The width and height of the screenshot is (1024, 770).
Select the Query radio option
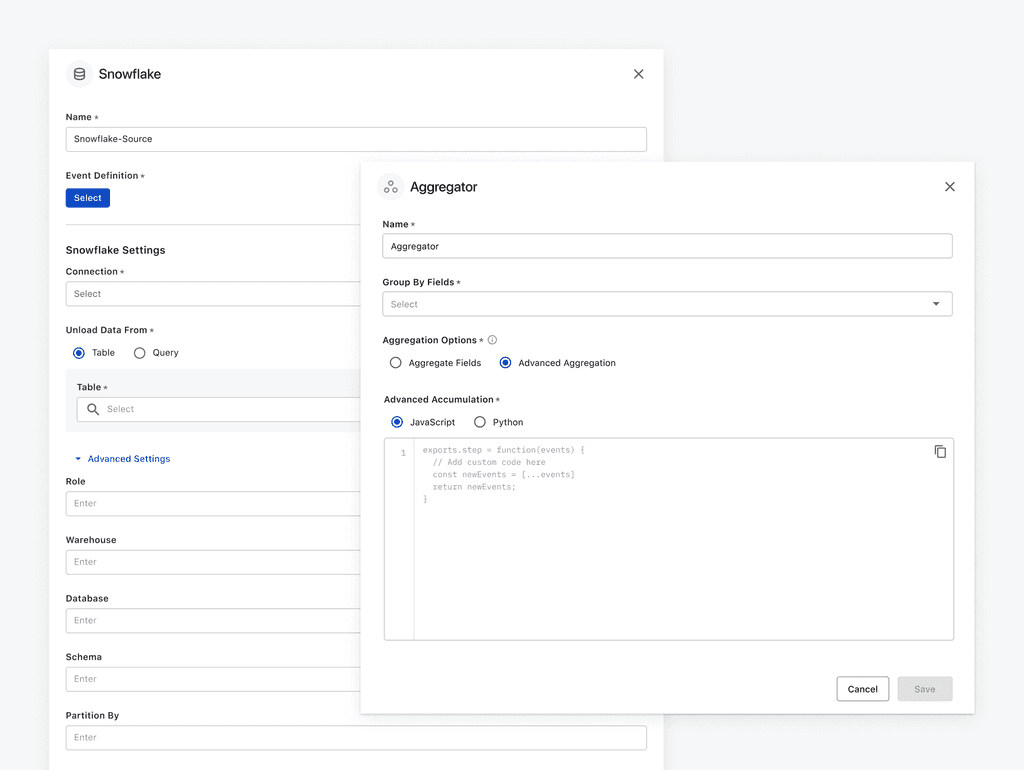pyautogui.click(x=139, y=353)
